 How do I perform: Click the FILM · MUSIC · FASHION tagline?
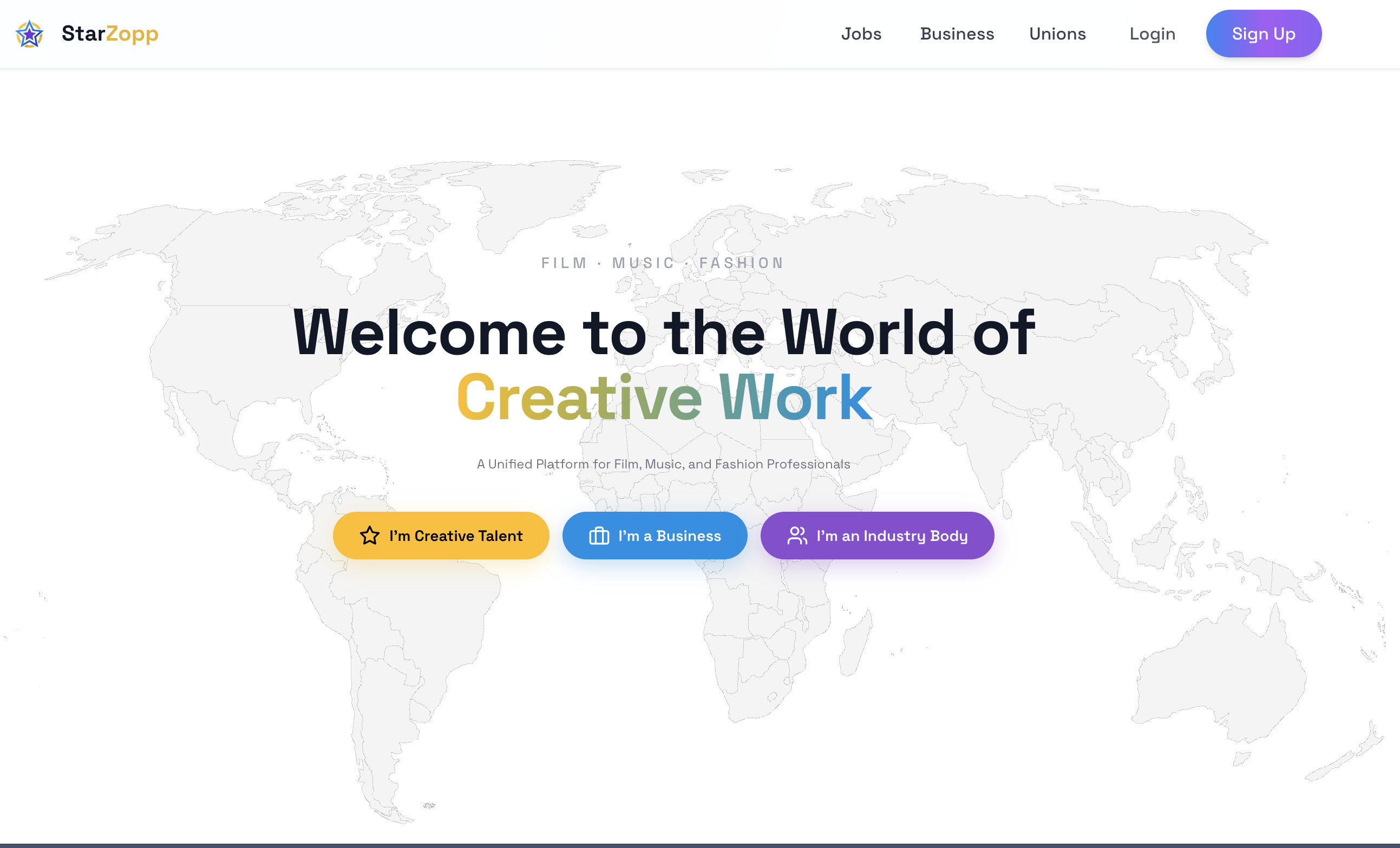click(663, 263)
